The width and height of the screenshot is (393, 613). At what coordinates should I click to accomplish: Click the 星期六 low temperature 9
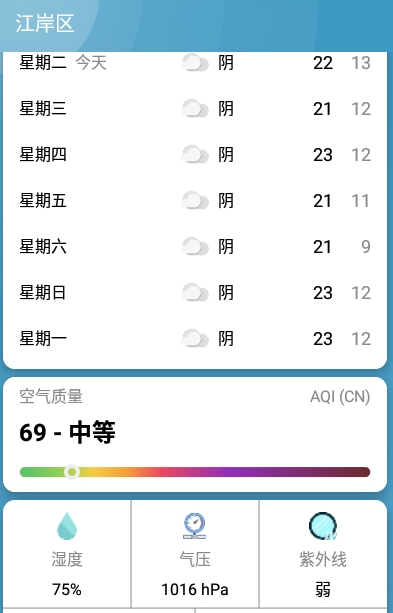coord(366,247)
